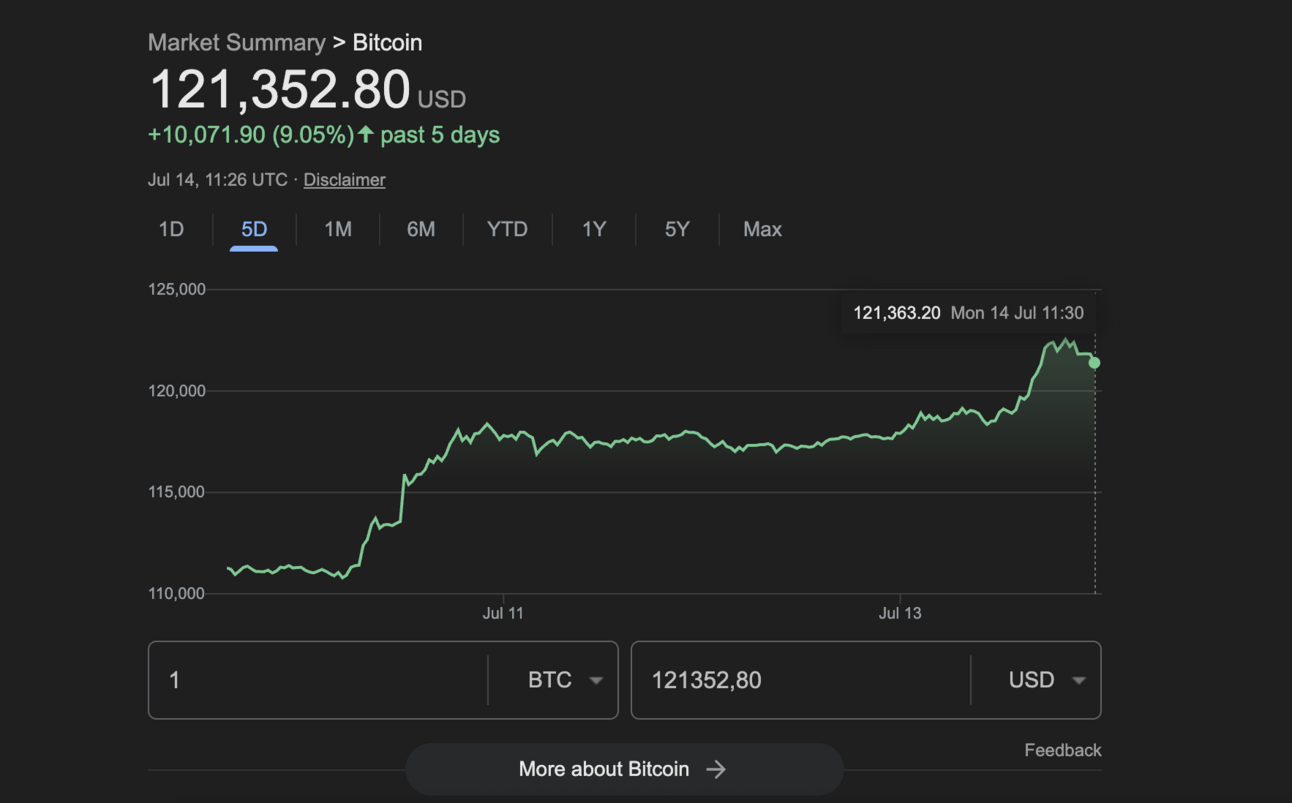This screenshot has height=803, width=1292.
Task: Open More about Bitcoin
Action: click(624, 769)
